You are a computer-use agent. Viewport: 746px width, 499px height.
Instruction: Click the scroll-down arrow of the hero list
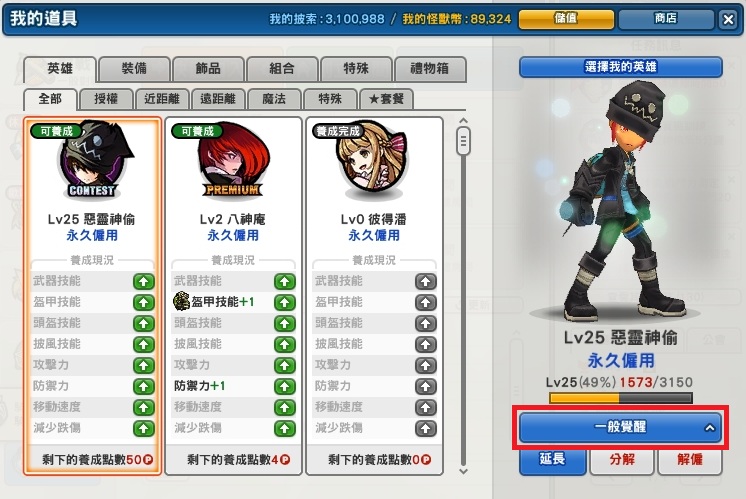pos(463,471)
